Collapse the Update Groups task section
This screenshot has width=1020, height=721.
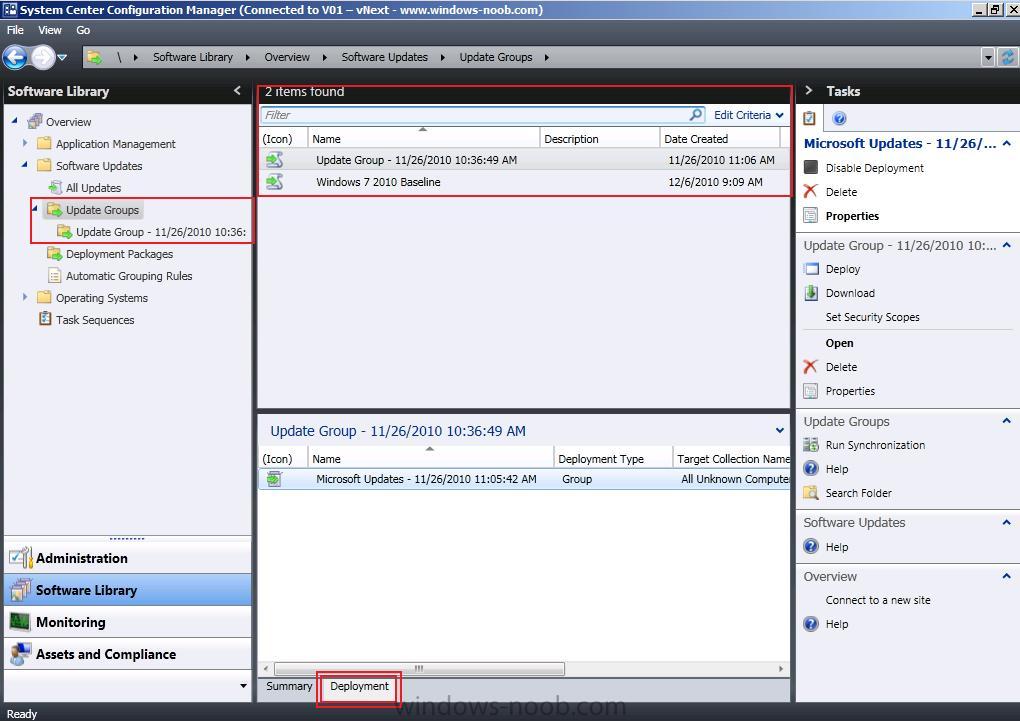[x=1006, y=421]
